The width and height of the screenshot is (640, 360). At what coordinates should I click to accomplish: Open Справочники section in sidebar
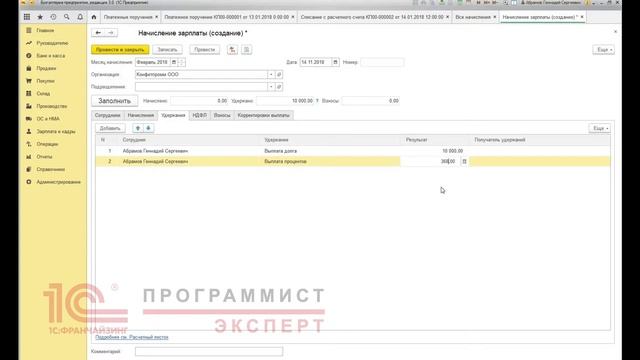pyautogui.click(x=51, y=170)
